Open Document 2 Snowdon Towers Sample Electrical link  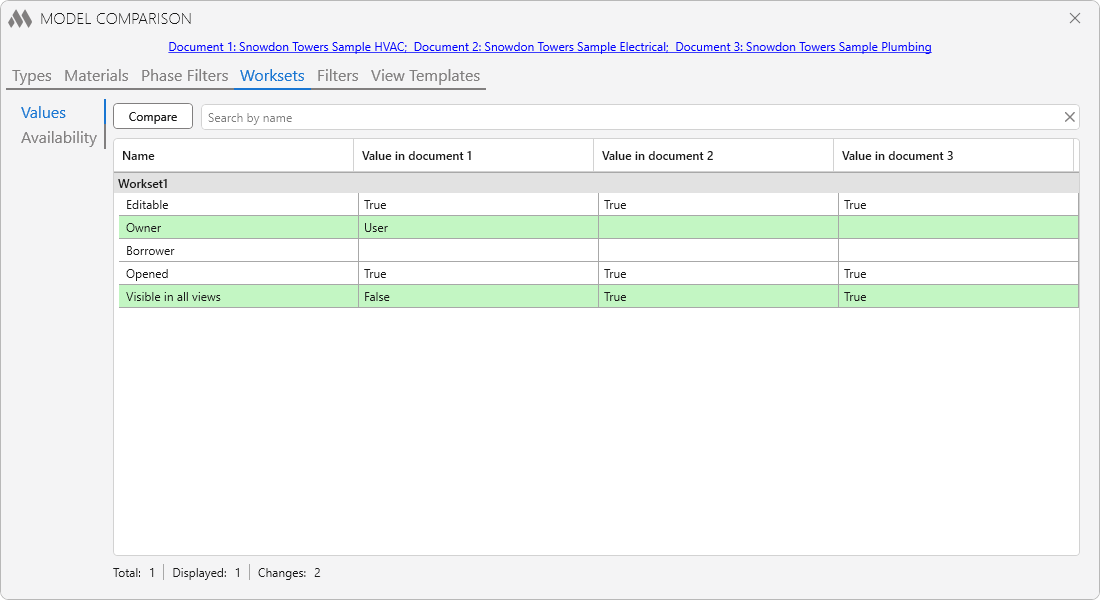click(541, 47)
